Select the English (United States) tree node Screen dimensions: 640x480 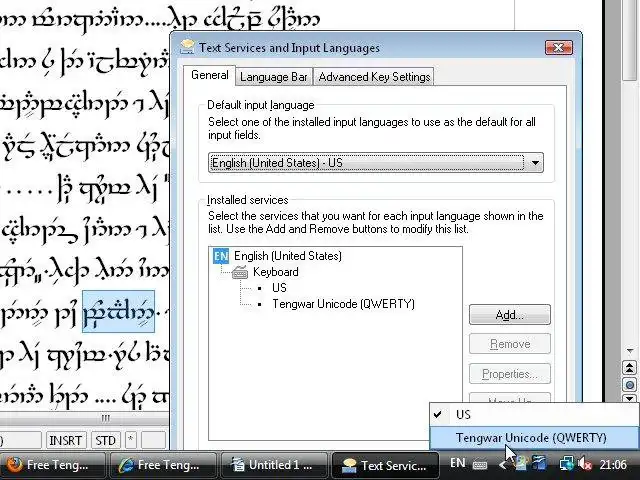coord(288,256)
